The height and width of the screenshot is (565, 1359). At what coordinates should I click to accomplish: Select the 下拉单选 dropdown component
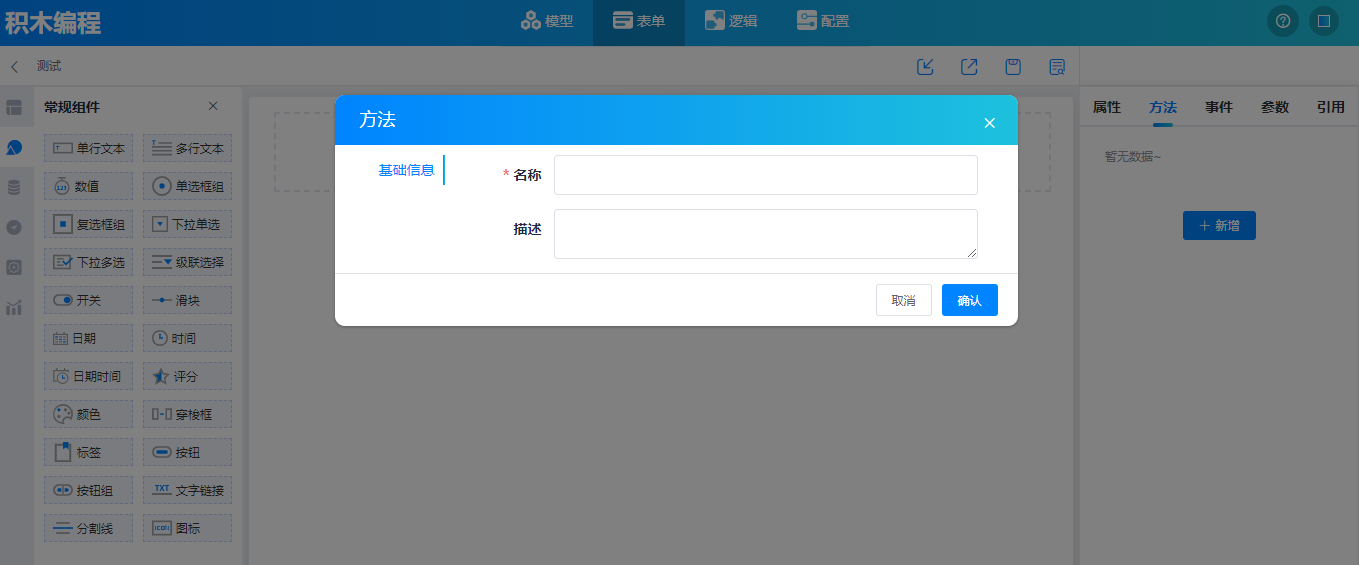coord(187,224)
